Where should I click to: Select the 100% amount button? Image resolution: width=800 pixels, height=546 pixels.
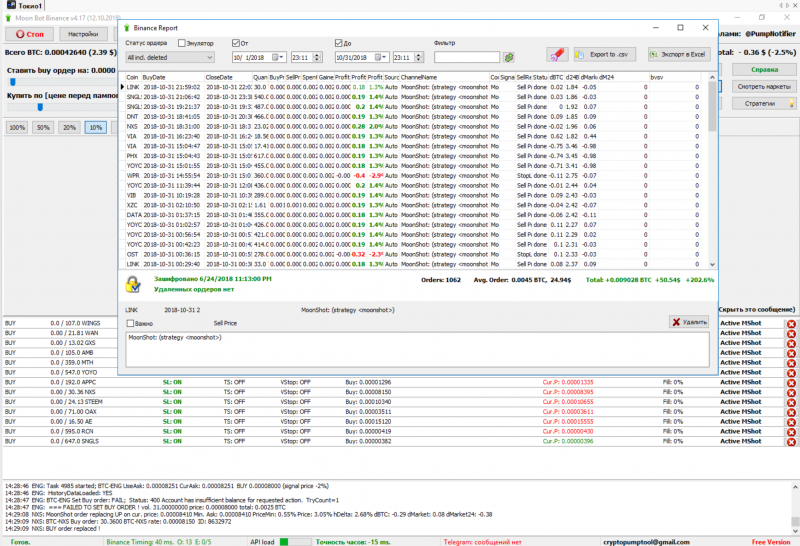pyautogui.click(x=17, y=128)
